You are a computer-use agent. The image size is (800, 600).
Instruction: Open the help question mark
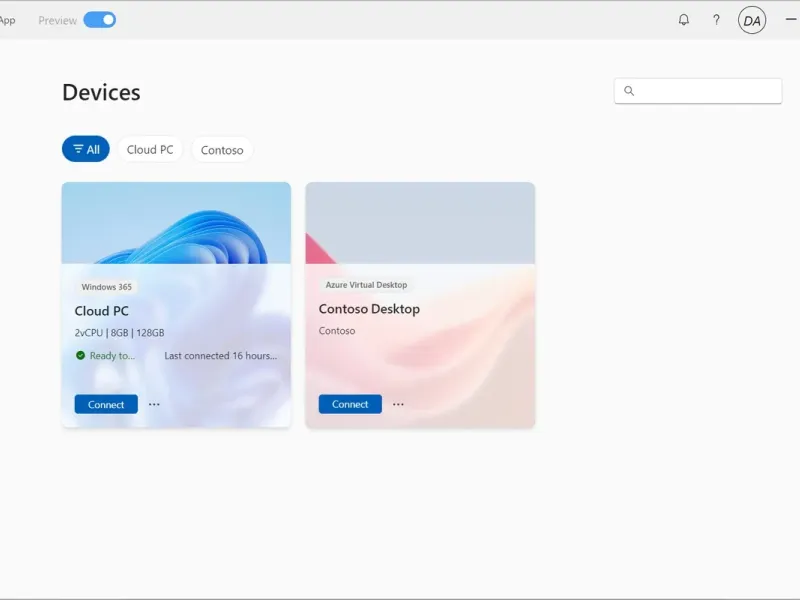716,20
